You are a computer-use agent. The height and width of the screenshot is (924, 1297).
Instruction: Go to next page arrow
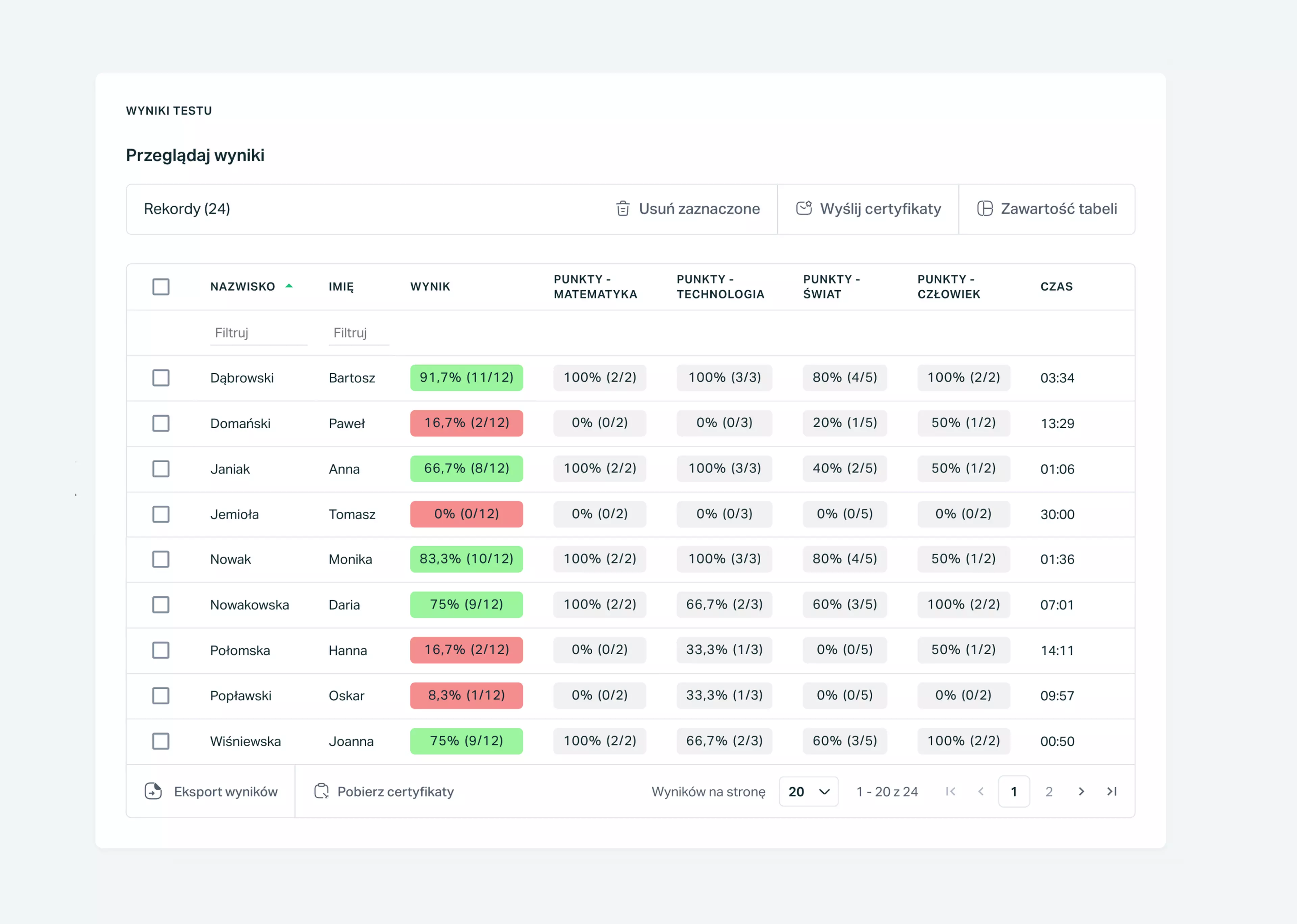click(x=1081, y=791)
